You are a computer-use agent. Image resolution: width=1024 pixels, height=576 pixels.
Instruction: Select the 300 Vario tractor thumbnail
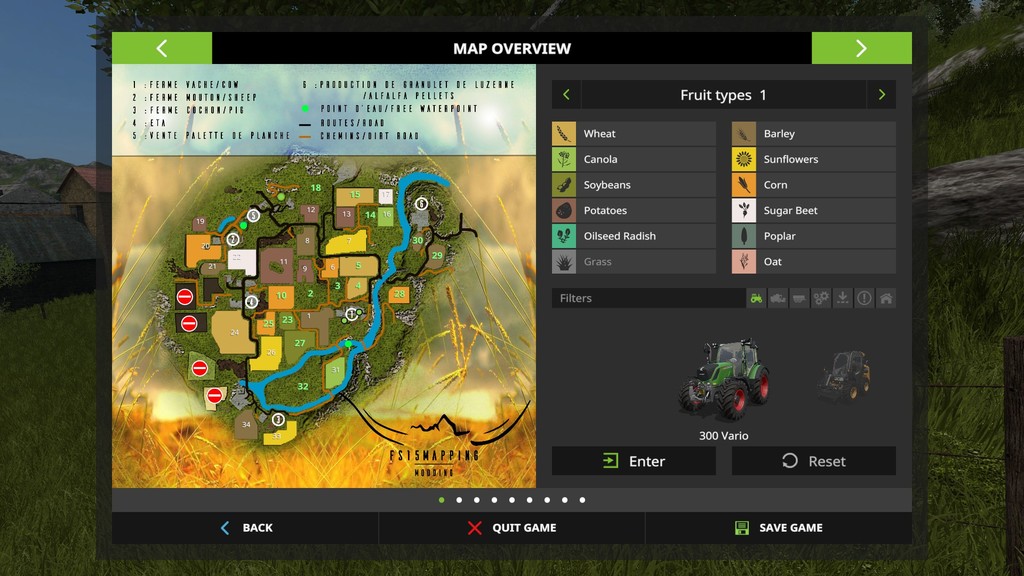[724, 380]
